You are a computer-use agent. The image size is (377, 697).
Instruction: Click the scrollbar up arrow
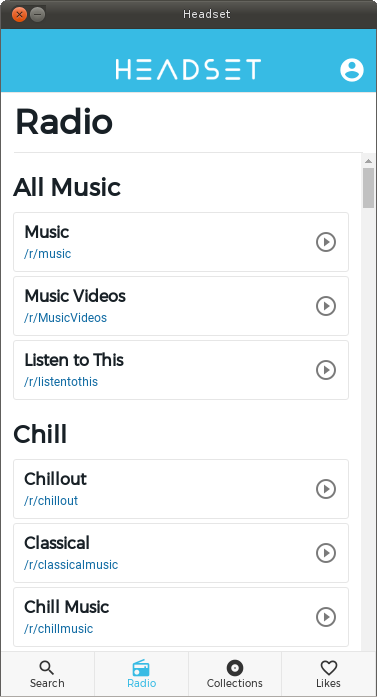[369, 160]
